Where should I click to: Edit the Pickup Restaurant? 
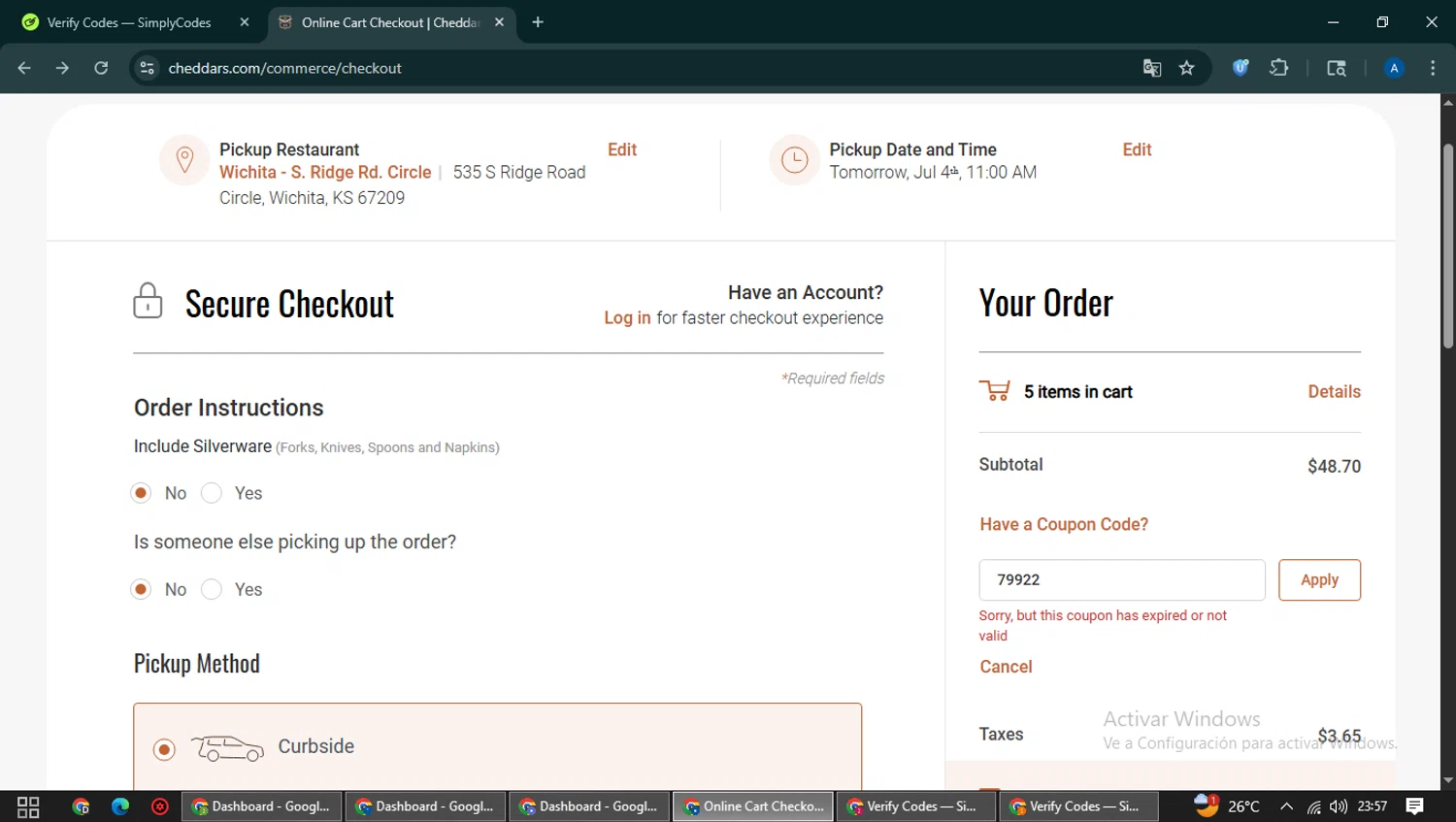[622, 149]
